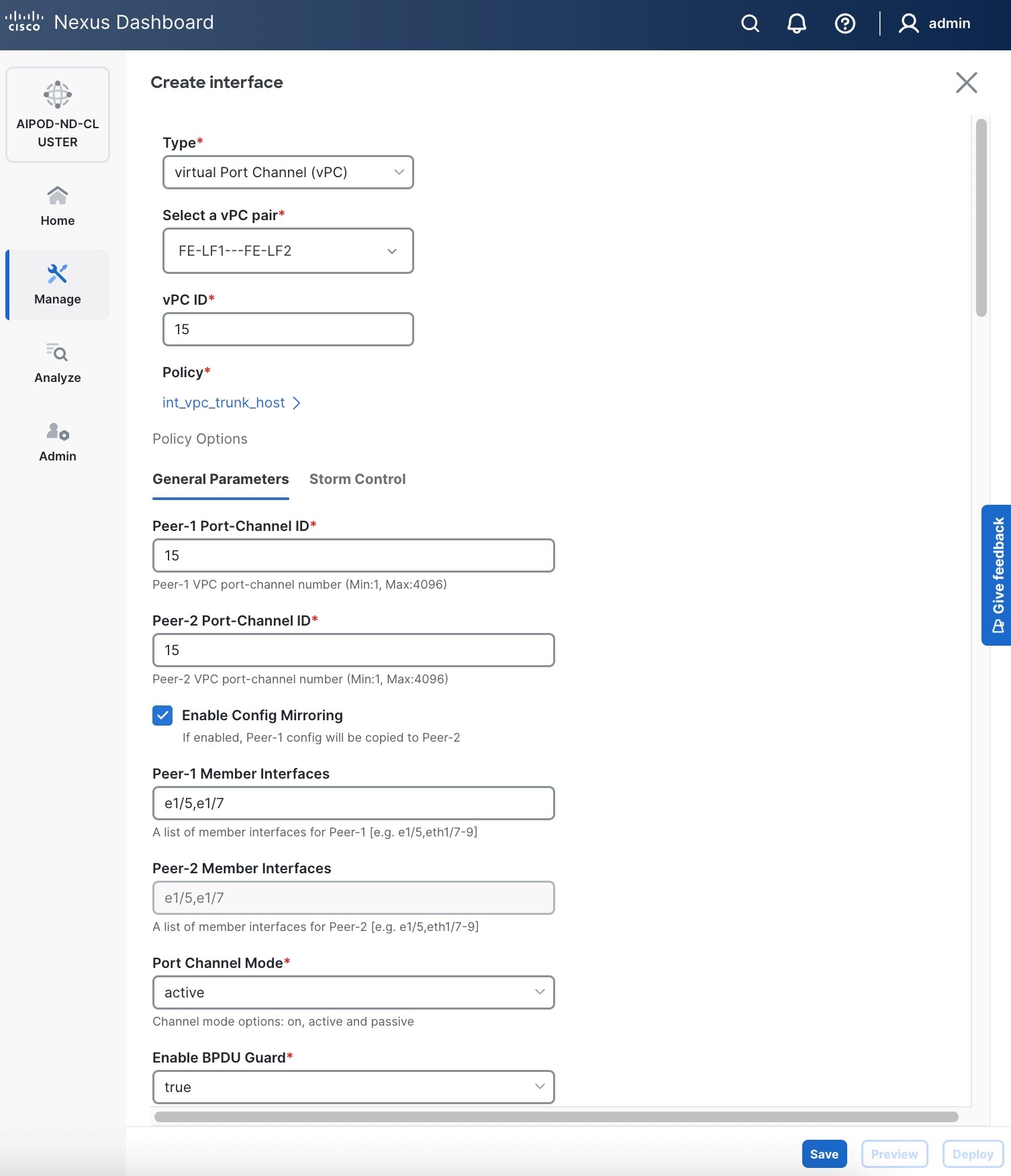Click the horizontal scrollbar at bottom

[556, 1117]
